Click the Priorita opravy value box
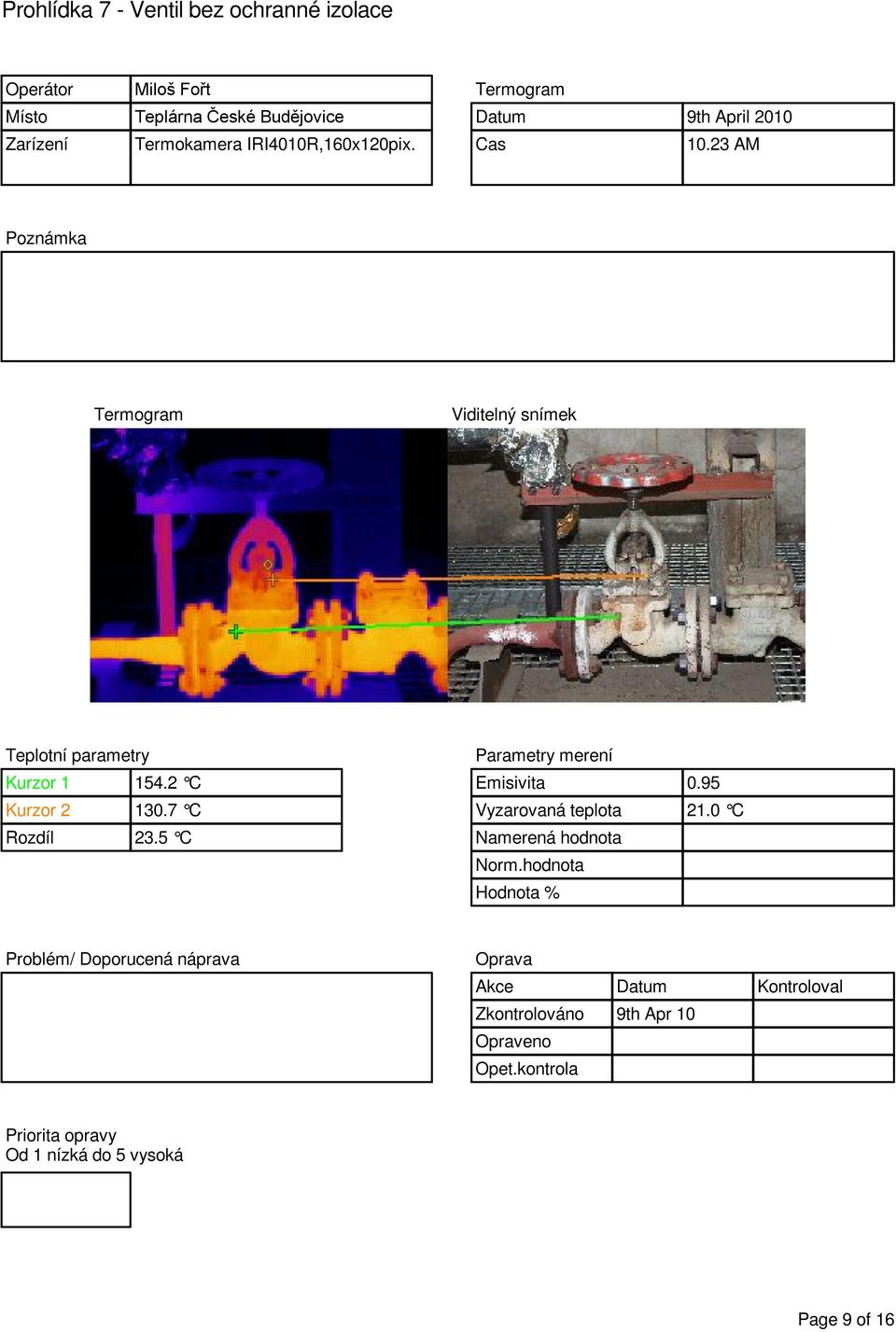Viewport: 896px width, 1332px height. (x=66, y=1199)
